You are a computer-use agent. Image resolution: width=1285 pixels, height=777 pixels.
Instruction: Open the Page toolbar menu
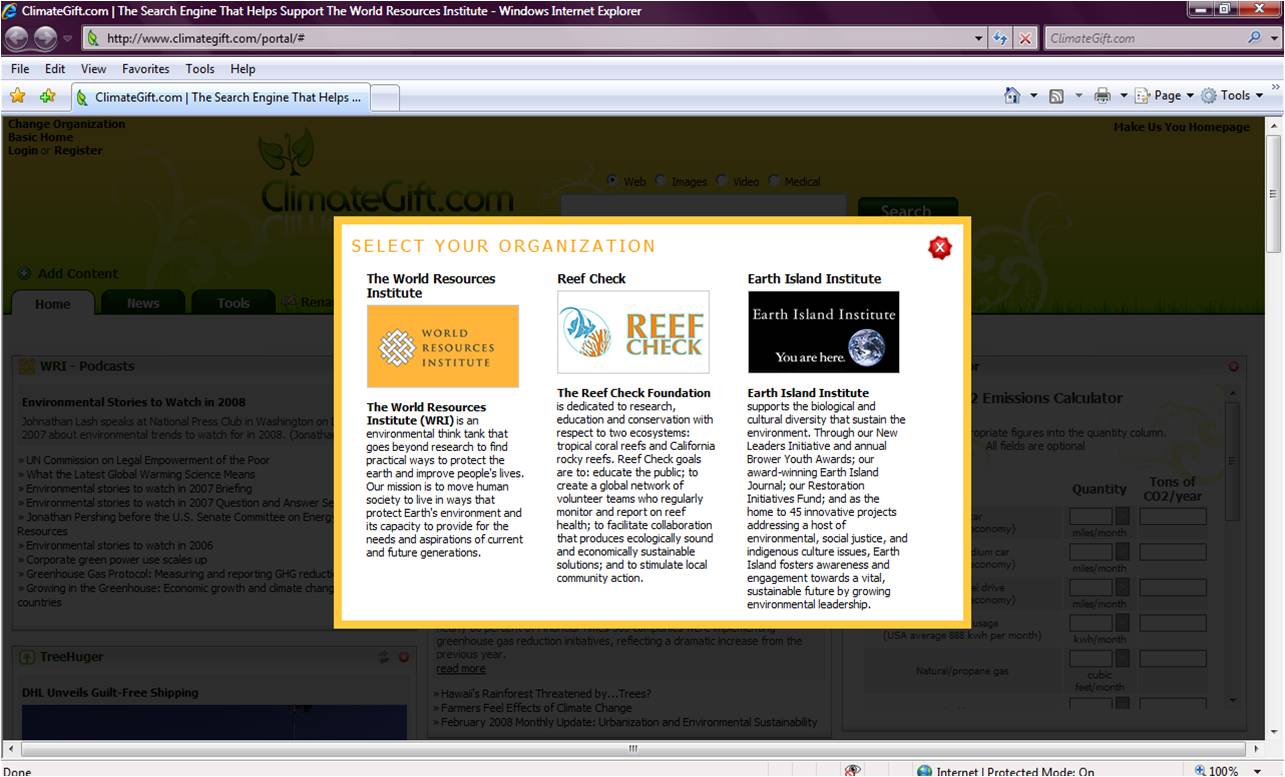point(1164,96)
